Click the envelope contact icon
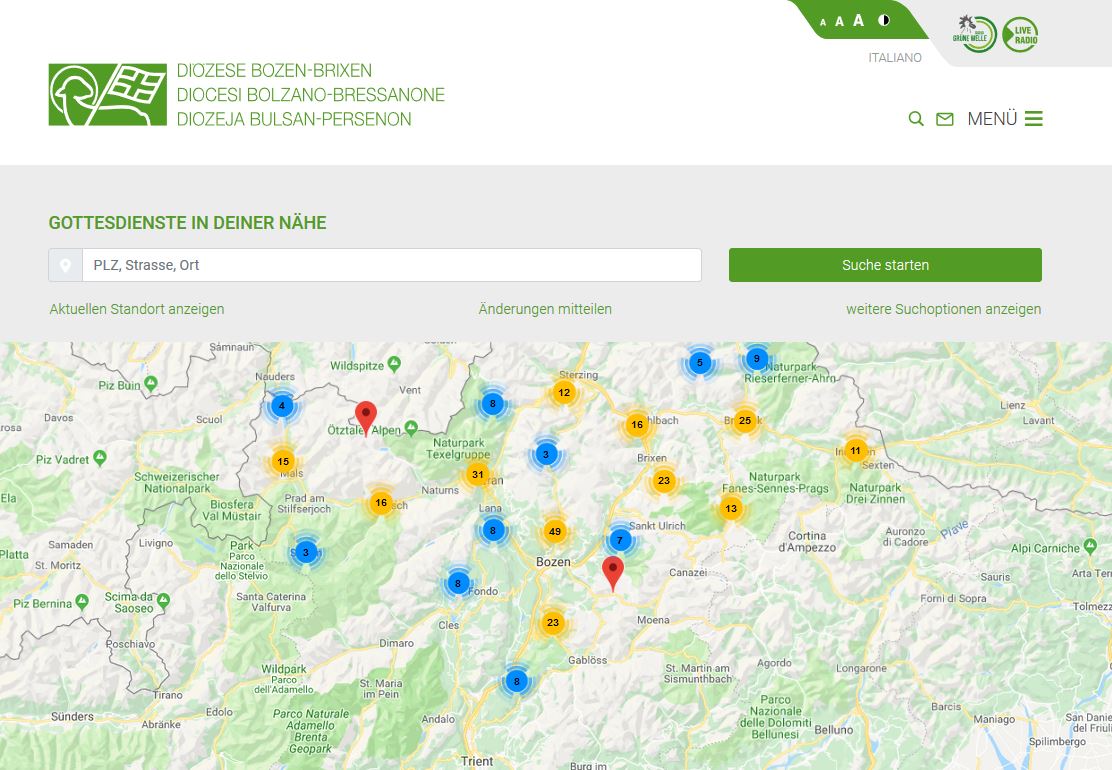 tap(944, 119)
